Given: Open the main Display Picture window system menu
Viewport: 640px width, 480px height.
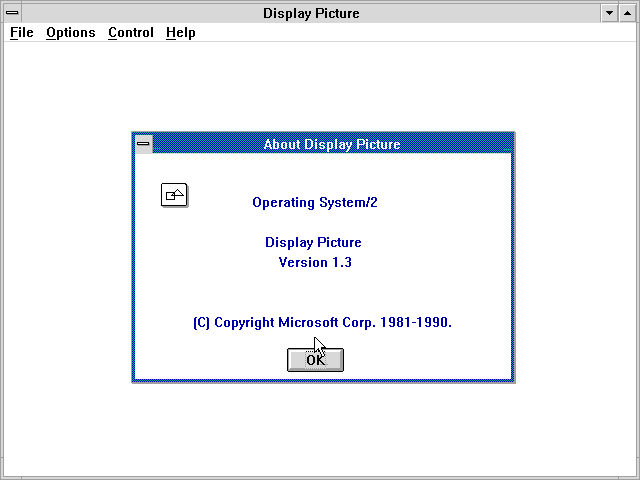Looking at the screenshot, I should coord(13,13).
